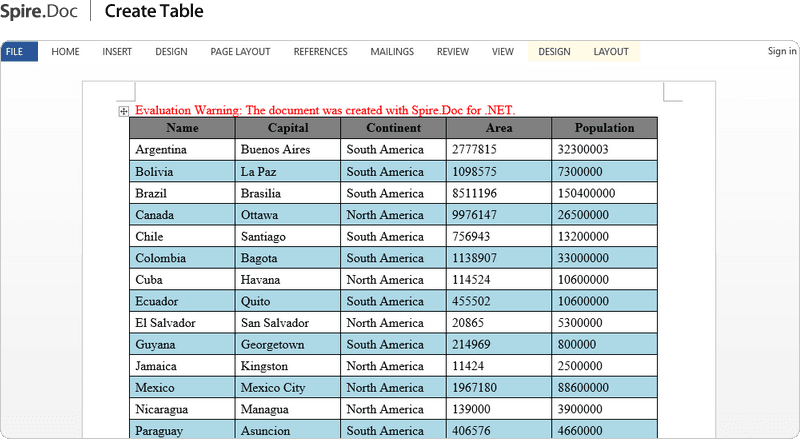
Task: Open the REFERENCES tab
Action: [x=320, y=52]
